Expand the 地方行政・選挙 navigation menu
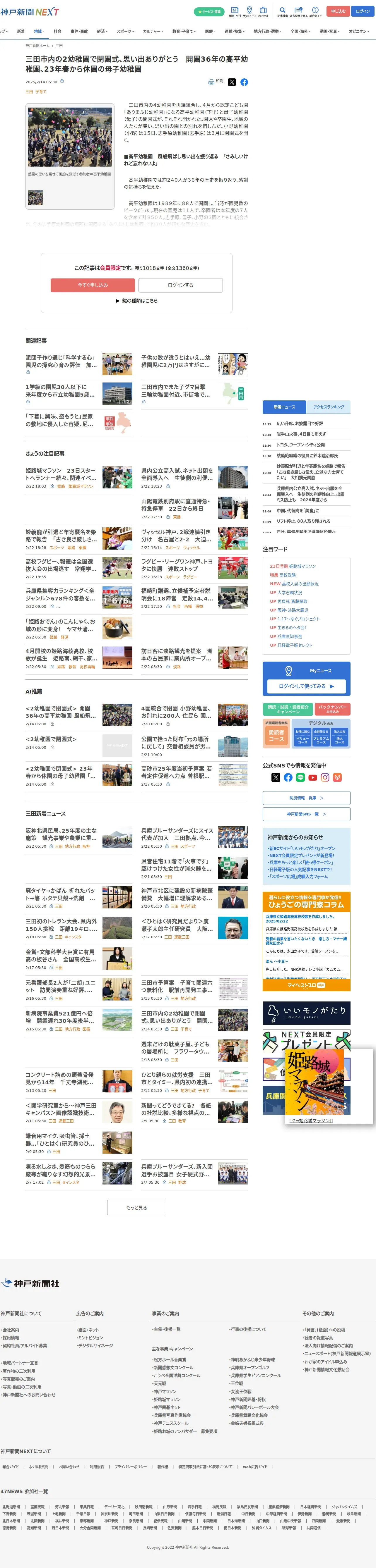376x1568 pixels. [x=268, y=31]
